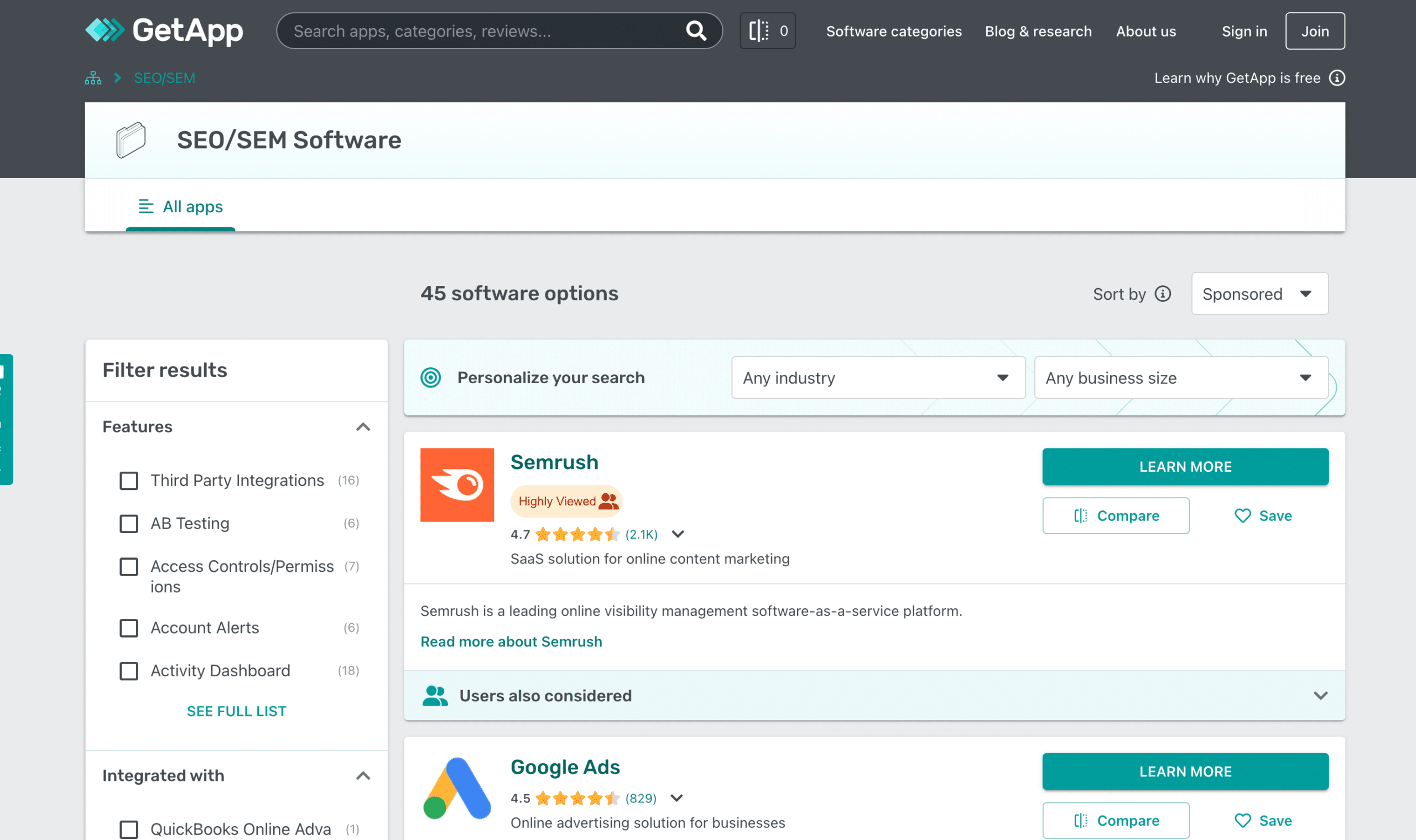
Task: Click the GetApp logo
Action: (x=164, y=30)
